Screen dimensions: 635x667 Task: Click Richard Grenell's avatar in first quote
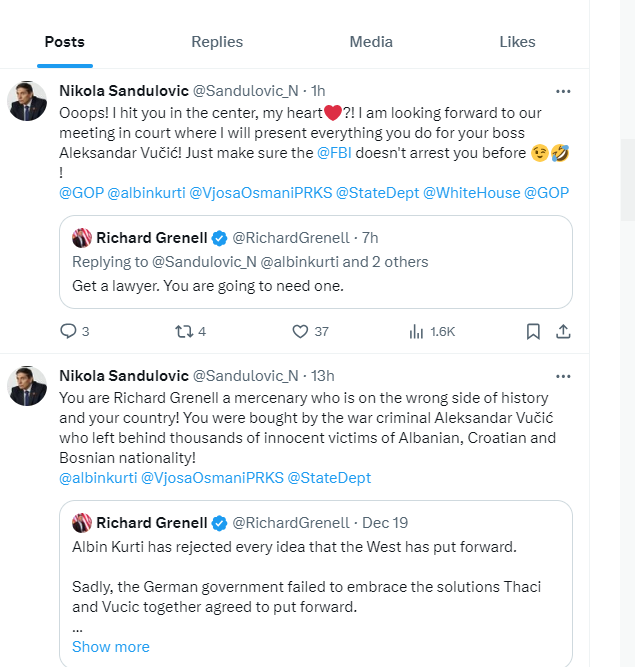point(83,238)
